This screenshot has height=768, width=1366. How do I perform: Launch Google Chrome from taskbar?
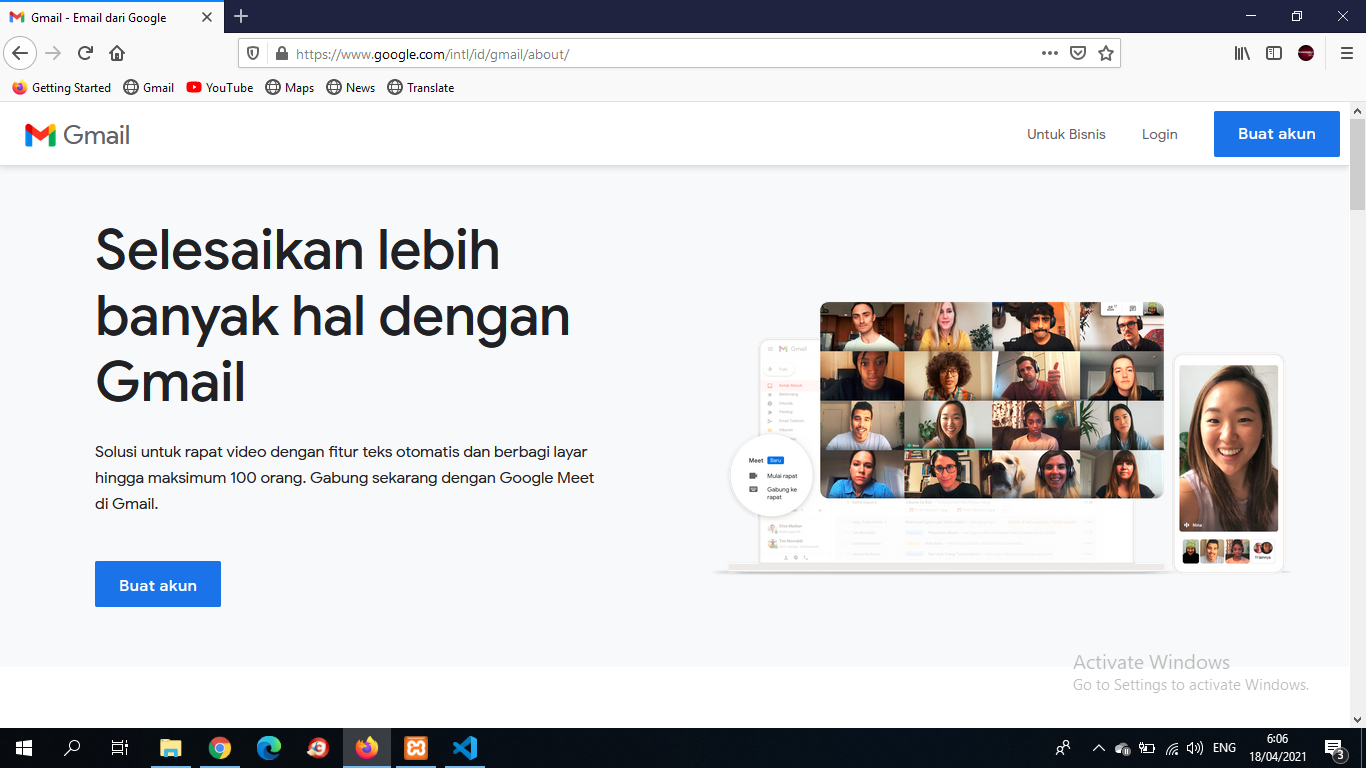(x=220, y=748)
